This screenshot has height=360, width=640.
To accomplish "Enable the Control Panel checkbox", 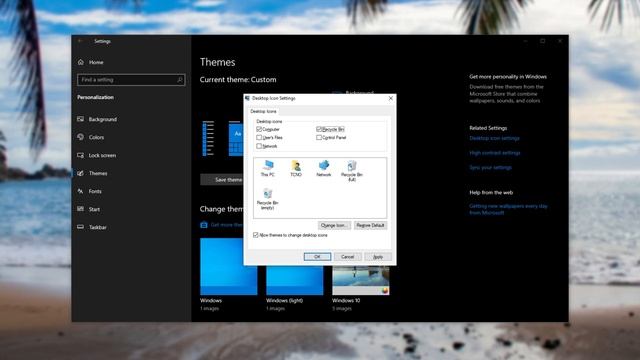I will (x=319, y=138).
